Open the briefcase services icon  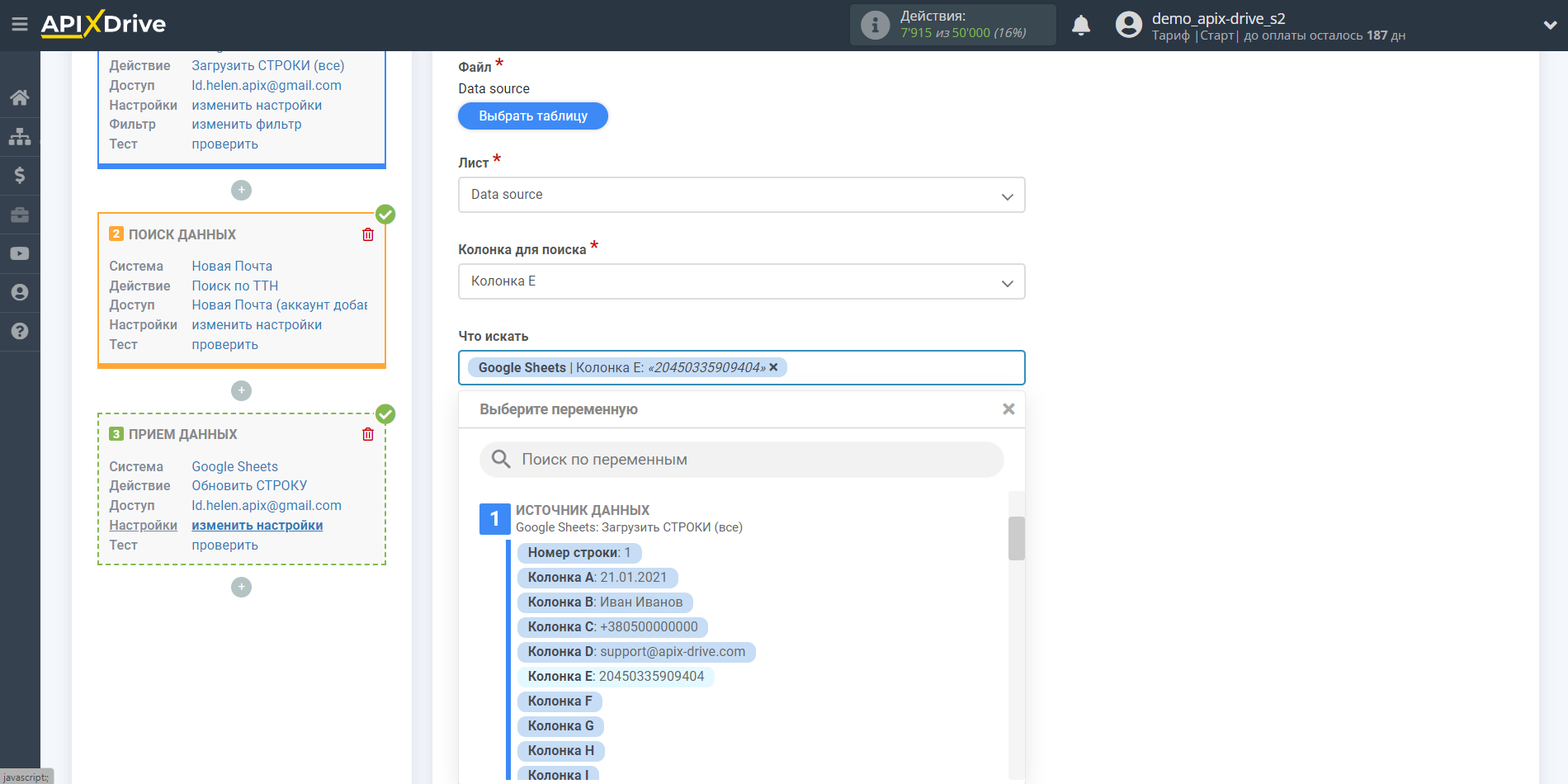20,215
